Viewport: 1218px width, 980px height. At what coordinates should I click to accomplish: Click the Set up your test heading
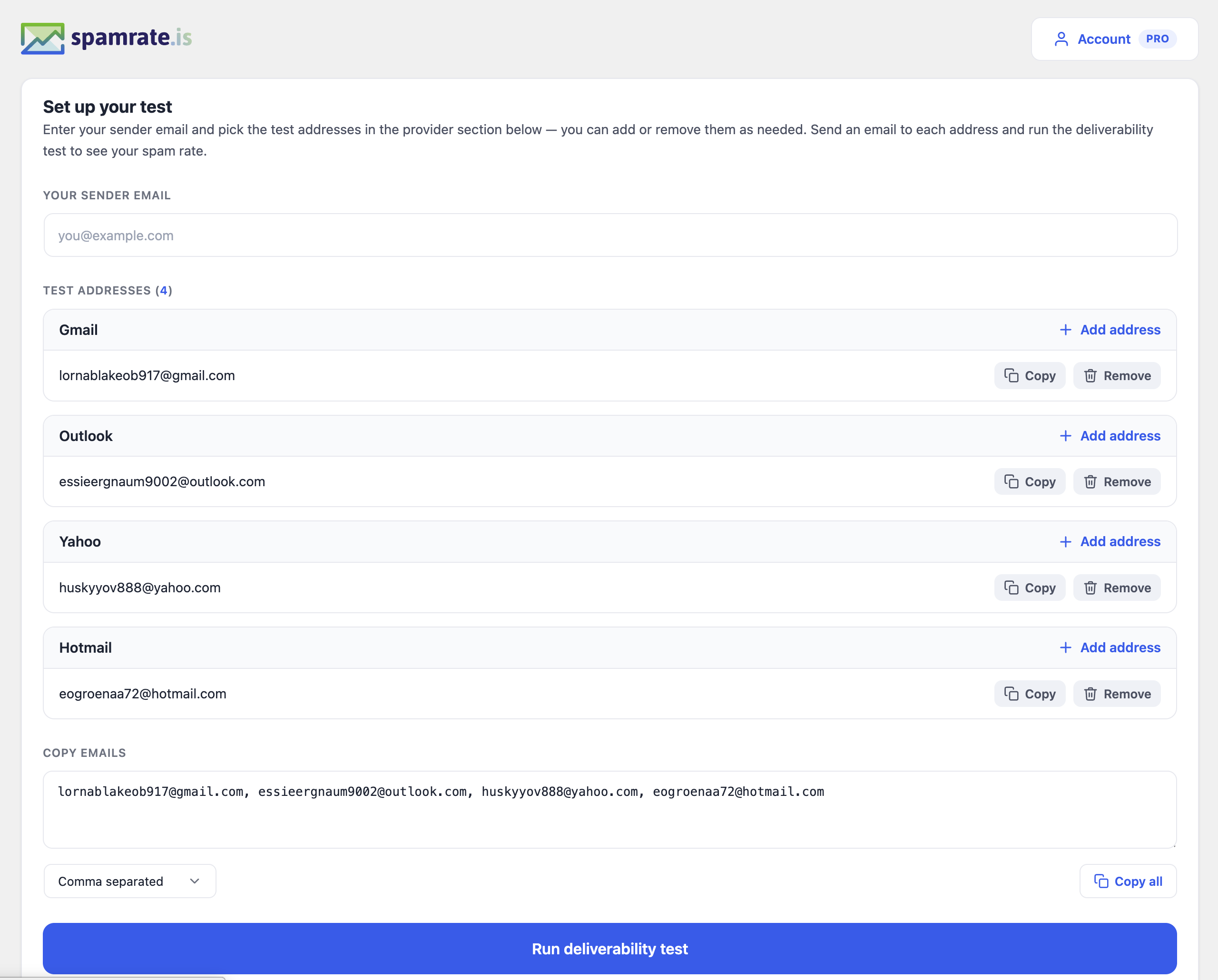point(108,107)
